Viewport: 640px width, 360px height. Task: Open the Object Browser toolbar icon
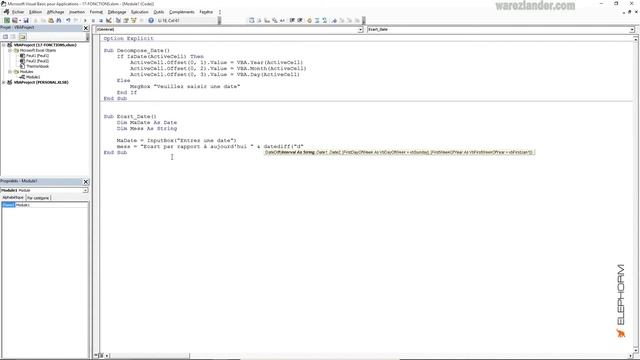[133, 20]
